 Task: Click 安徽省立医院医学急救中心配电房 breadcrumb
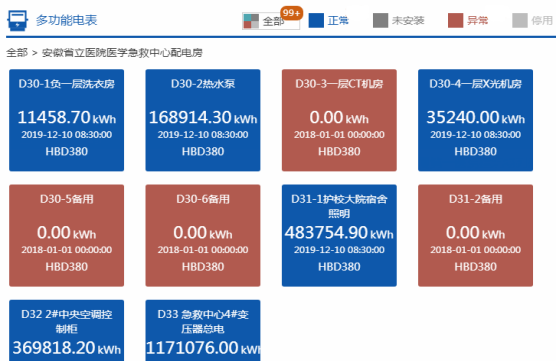[122, 53]
